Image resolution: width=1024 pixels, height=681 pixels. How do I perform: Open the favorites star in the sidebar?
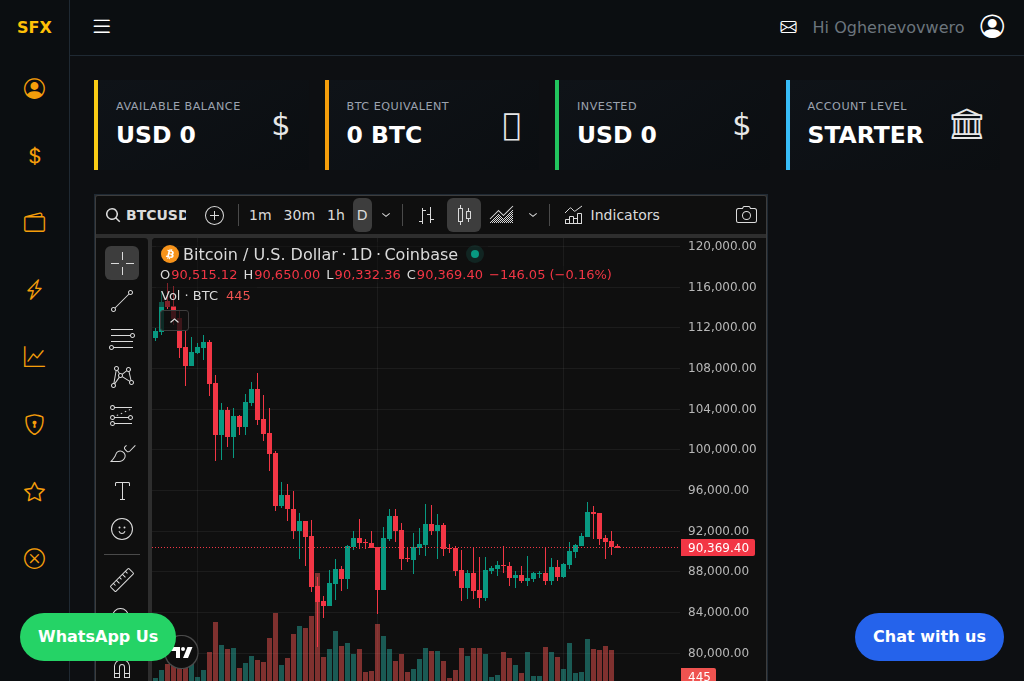[x=34, y=491]
